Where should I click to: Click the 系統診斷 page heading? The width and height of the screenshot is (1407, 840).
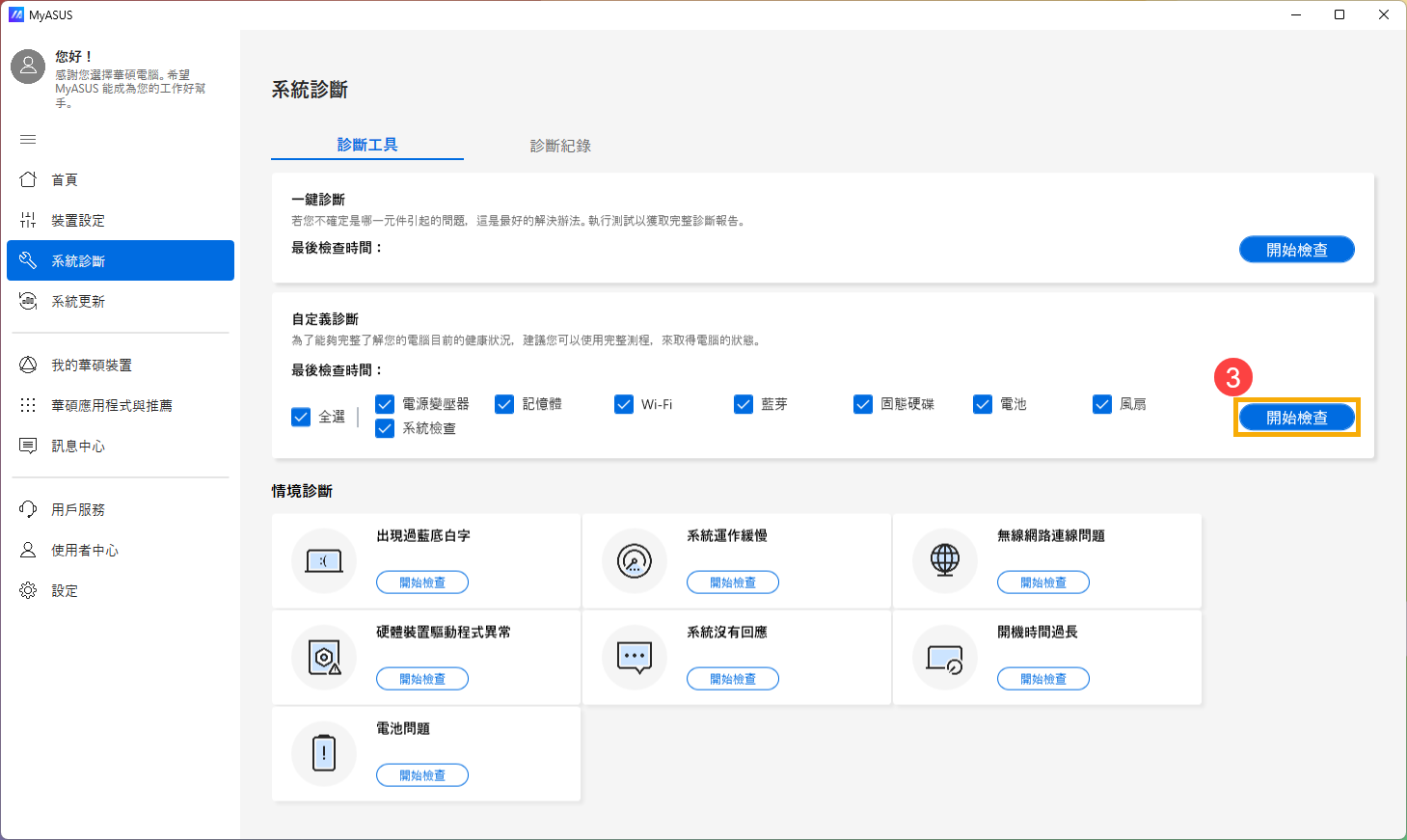point(310,90)
